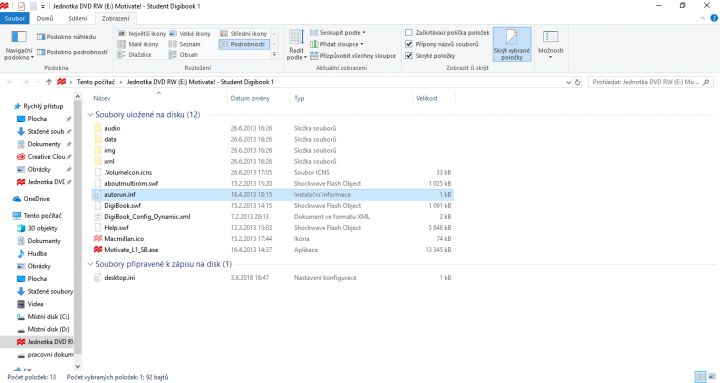
Task: Click the help question mark icon
Action: pyautogui.click(x=714, y=18)
